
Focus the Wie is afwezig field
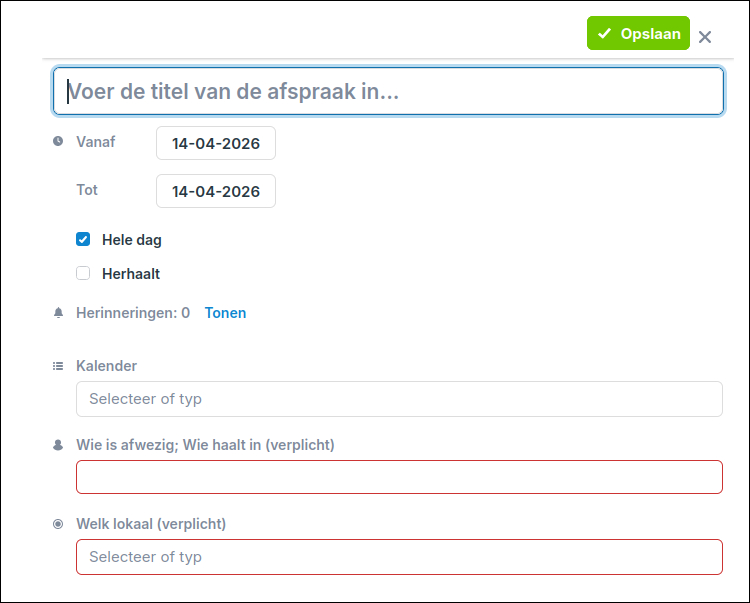399,477
